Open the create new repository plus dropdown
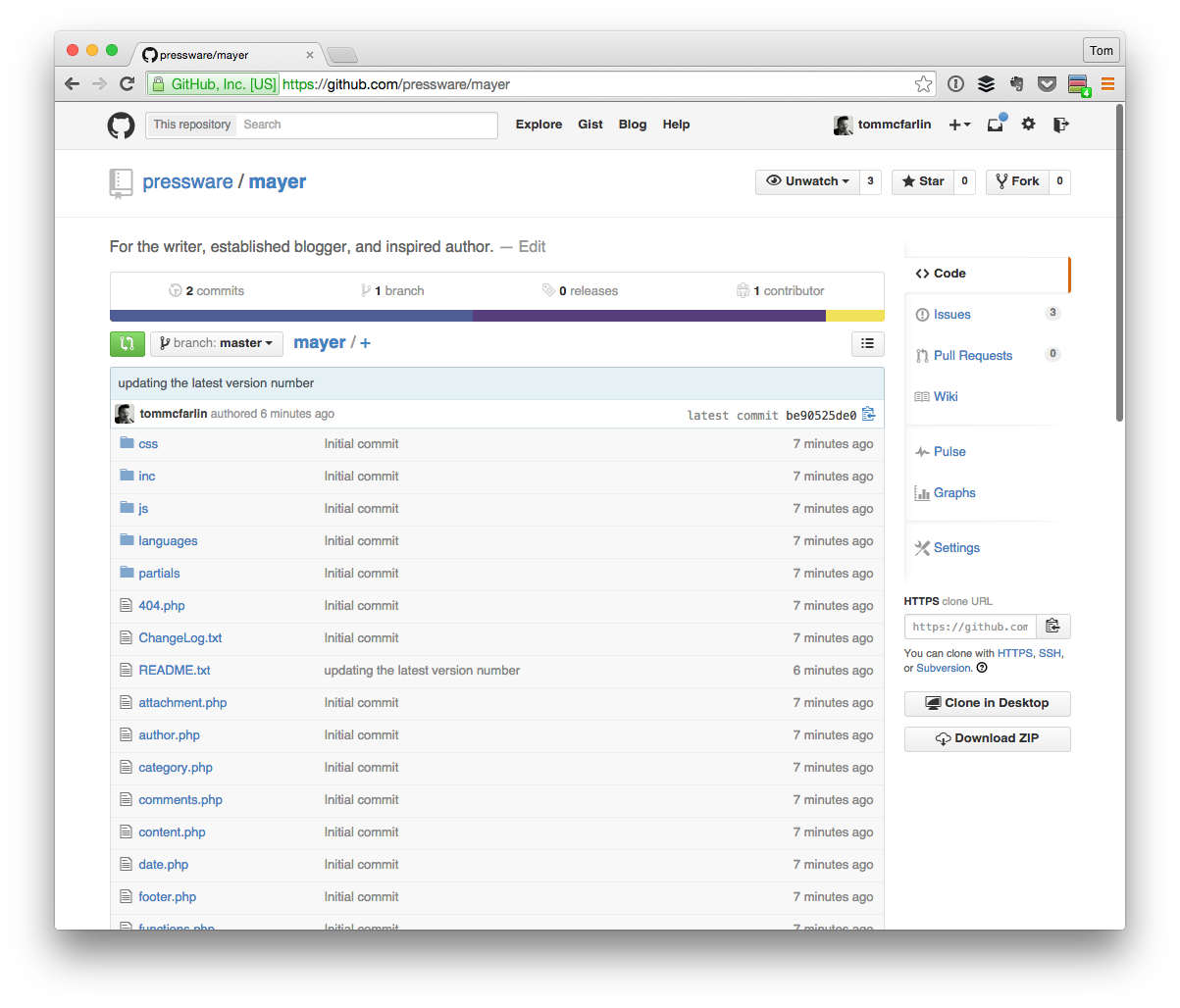Screen dimensions: 1180x1008 tap(958, 125)
